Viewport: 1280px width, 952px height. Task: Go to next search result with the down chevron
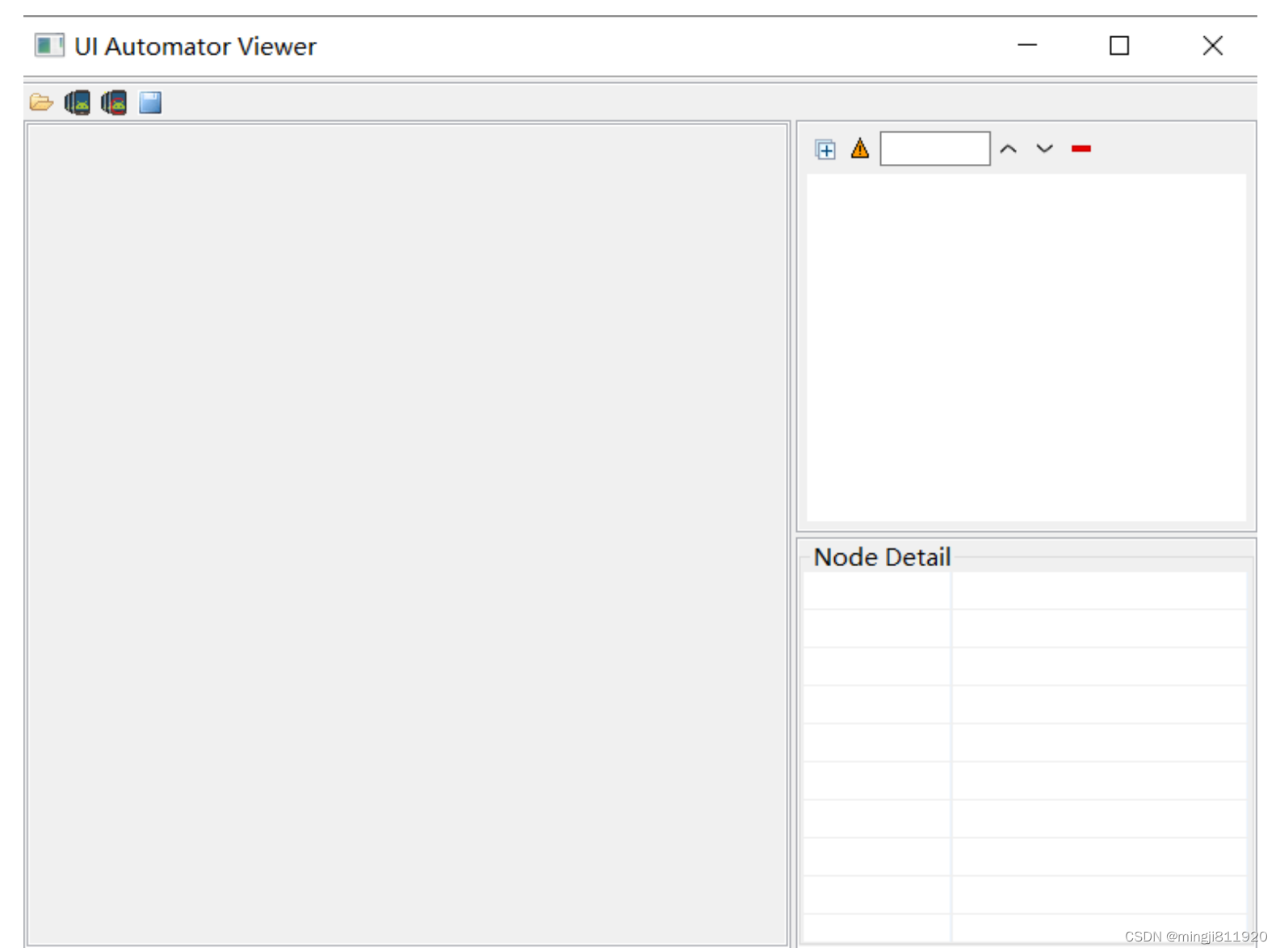point(1044,149)
